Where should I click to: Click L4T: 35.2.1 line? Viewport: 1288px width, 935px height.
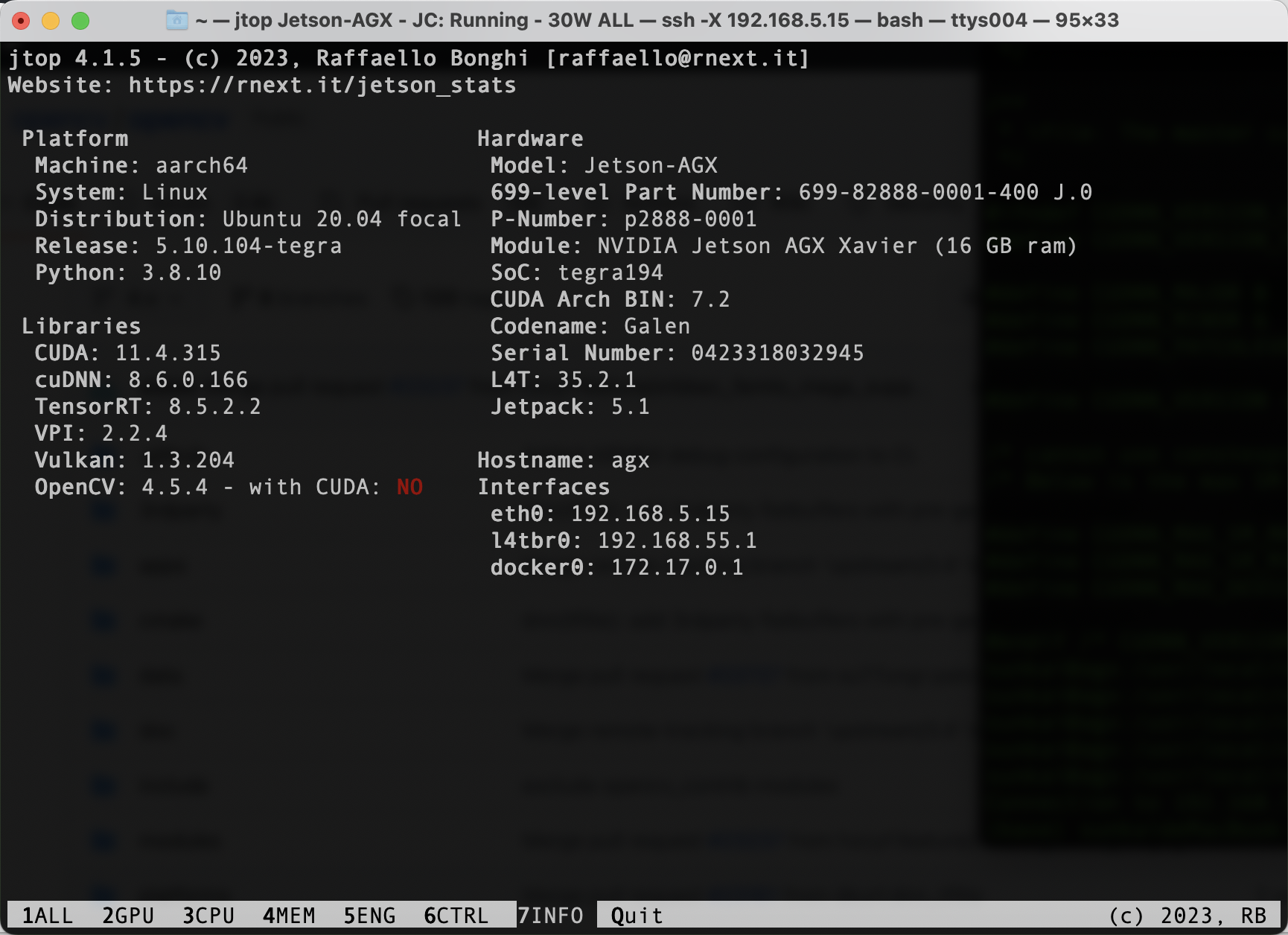click(x=564, y=380)
